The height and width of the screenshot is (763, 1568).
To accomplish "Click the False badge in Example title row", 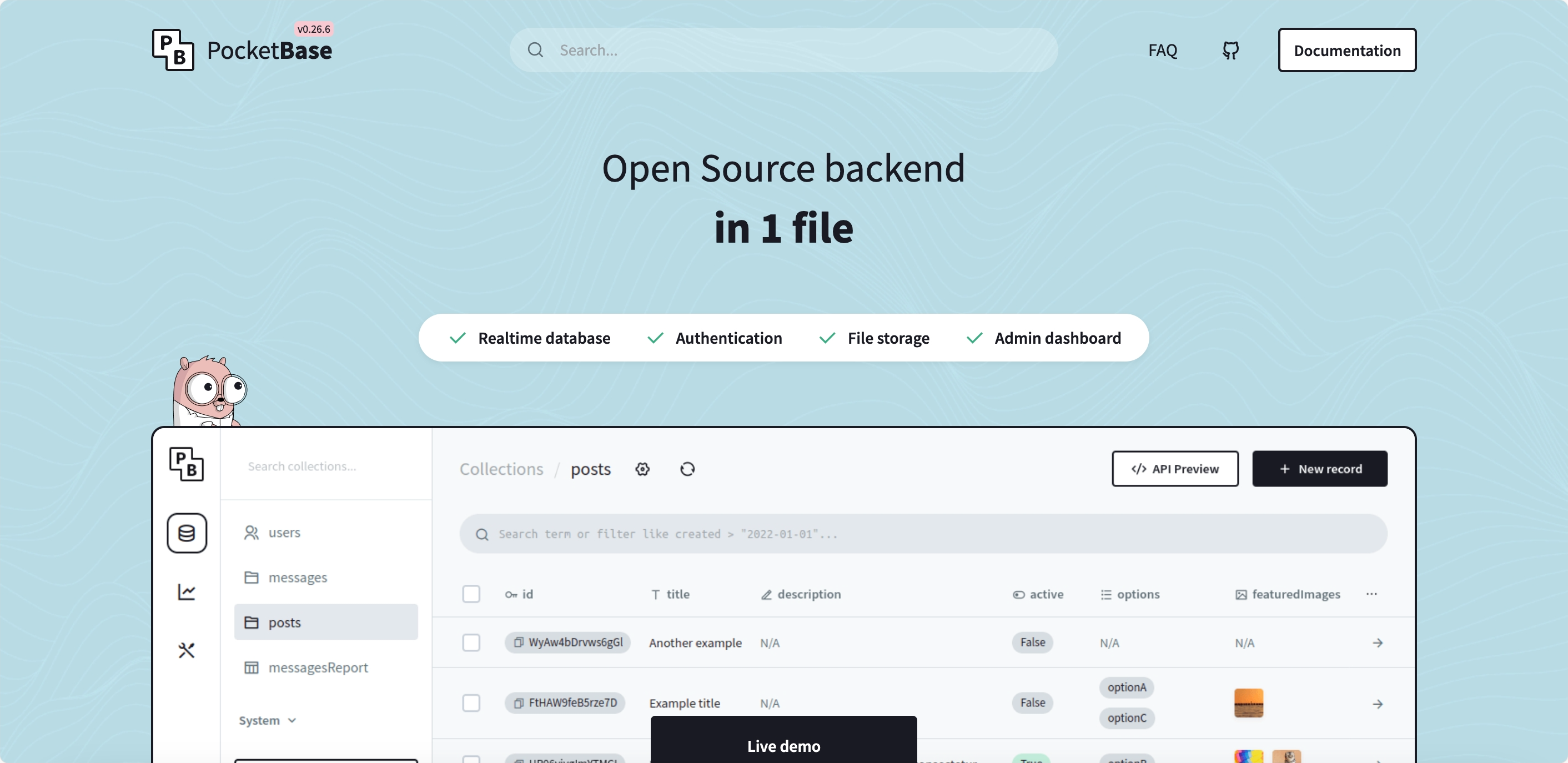I will pyautogui.click(x=1032, y=702).
